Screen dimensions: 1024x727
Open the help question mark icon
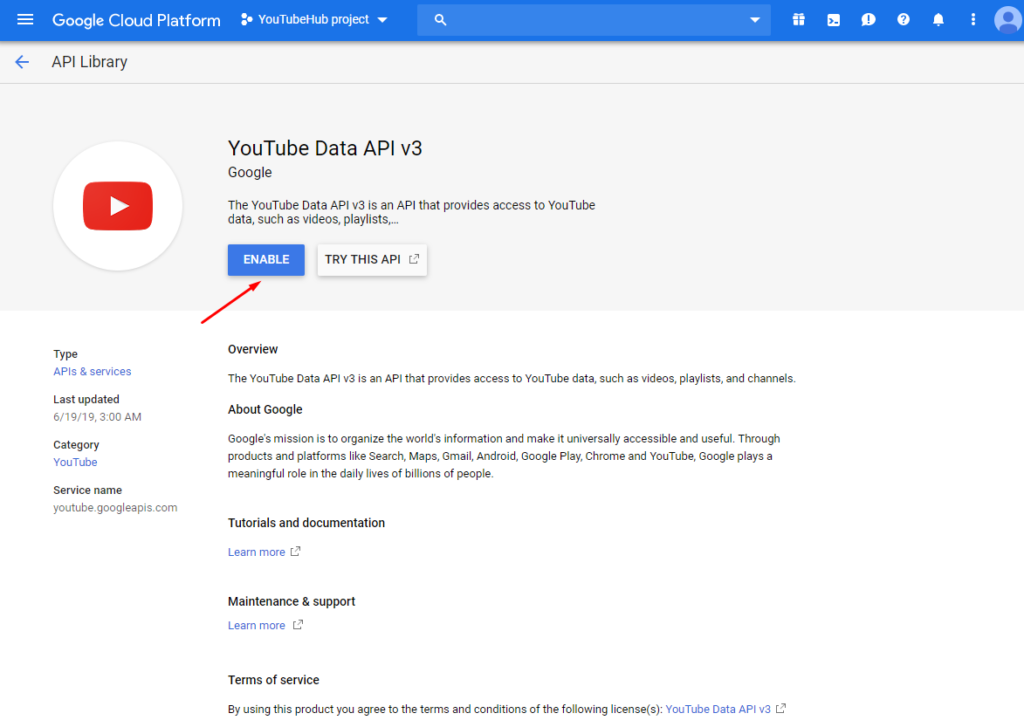click(903, 19)
